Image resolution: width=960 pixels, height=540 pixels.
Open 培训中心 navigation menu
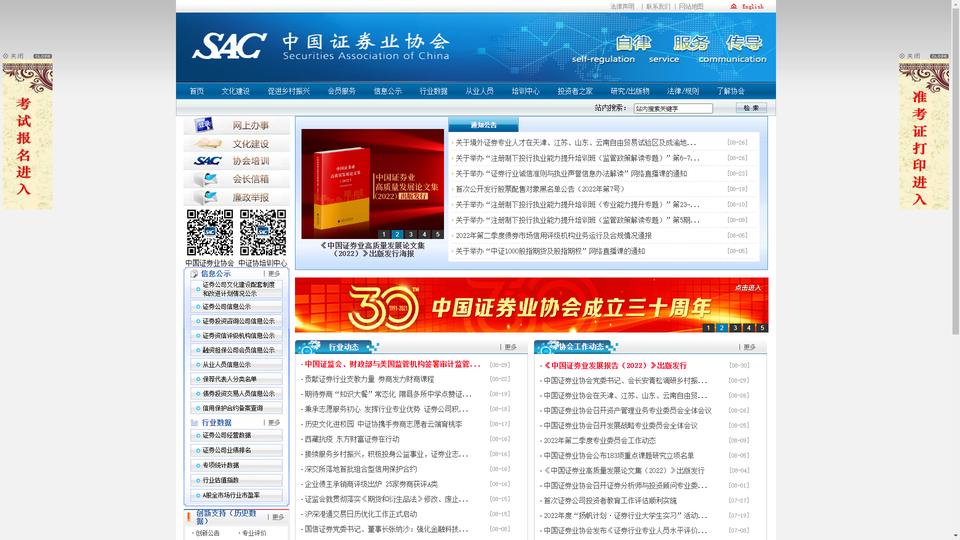tap(525, 91)
